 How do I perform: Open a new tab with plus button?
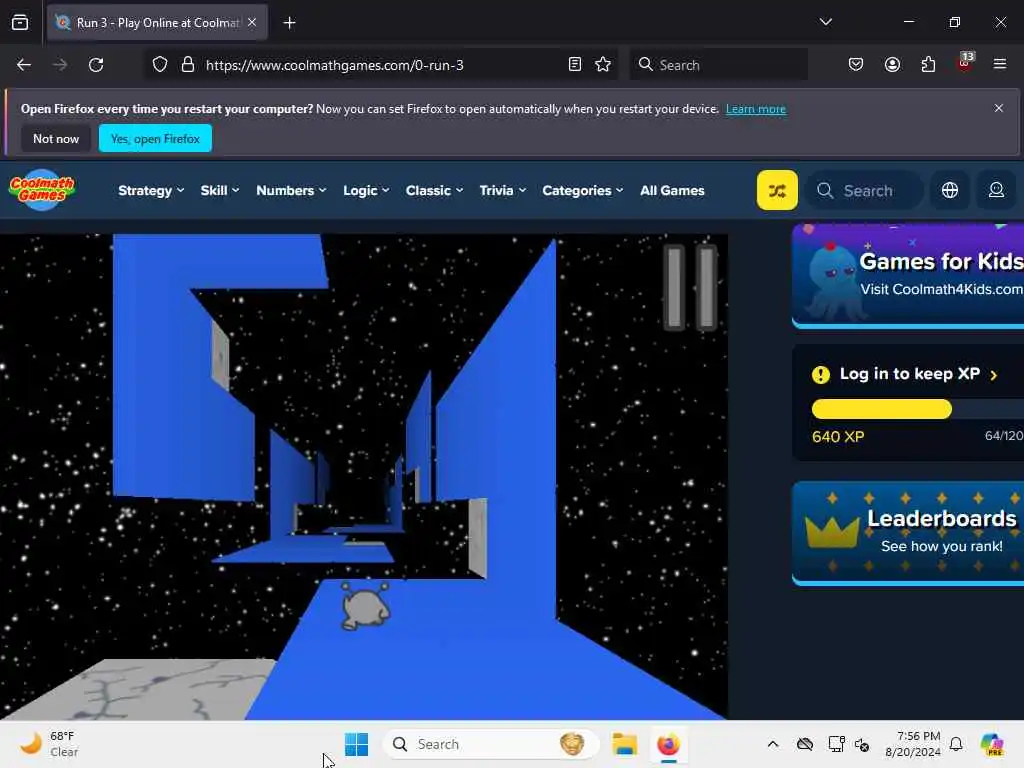(289, 23)
